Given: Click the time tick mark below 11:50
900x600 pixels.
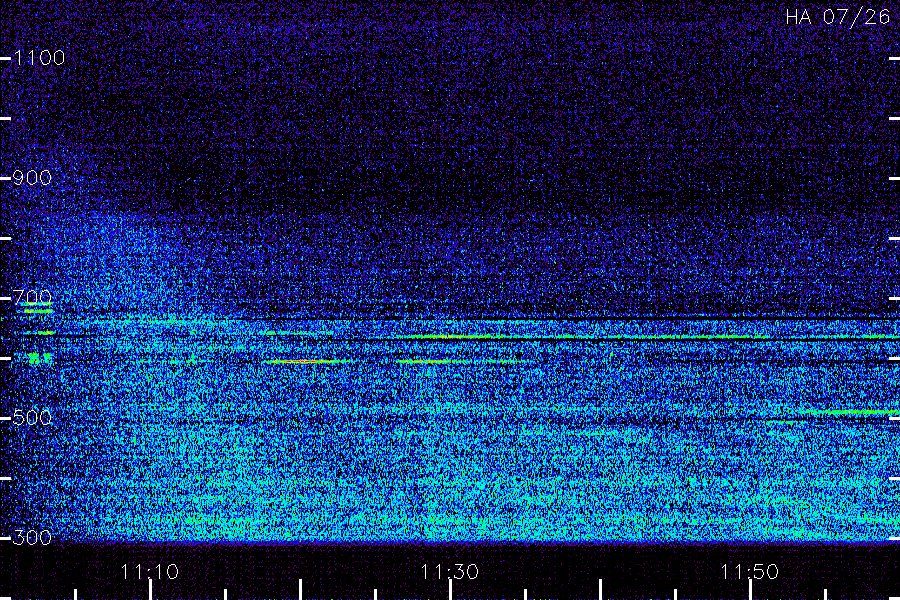Looking at the screenshot, I should pos(750,590).
